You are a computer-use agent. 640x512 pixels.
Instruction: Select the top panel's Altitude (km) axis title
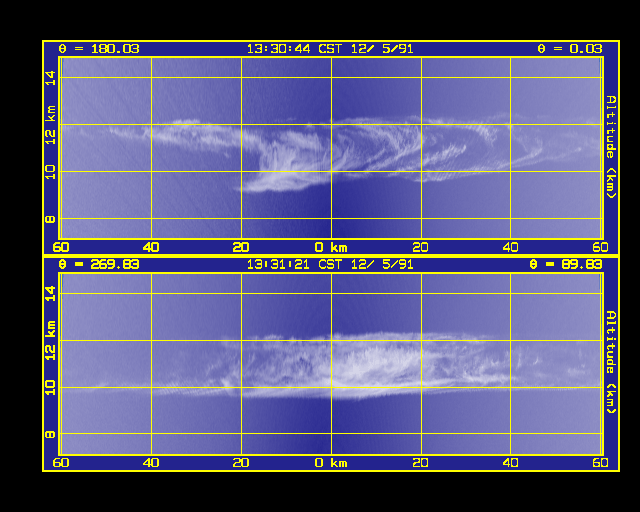click(611, 147)
